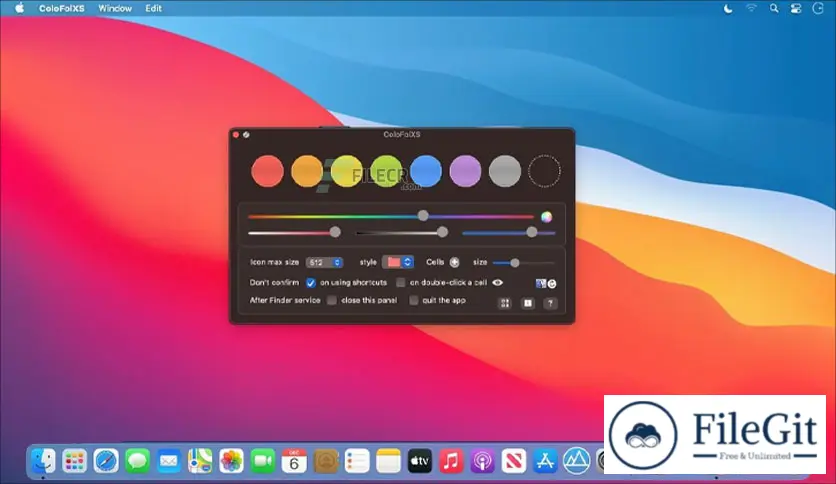836x484 pixels.
Task: Click the mountain-logo app in the Dock
Action: point(576,461)
